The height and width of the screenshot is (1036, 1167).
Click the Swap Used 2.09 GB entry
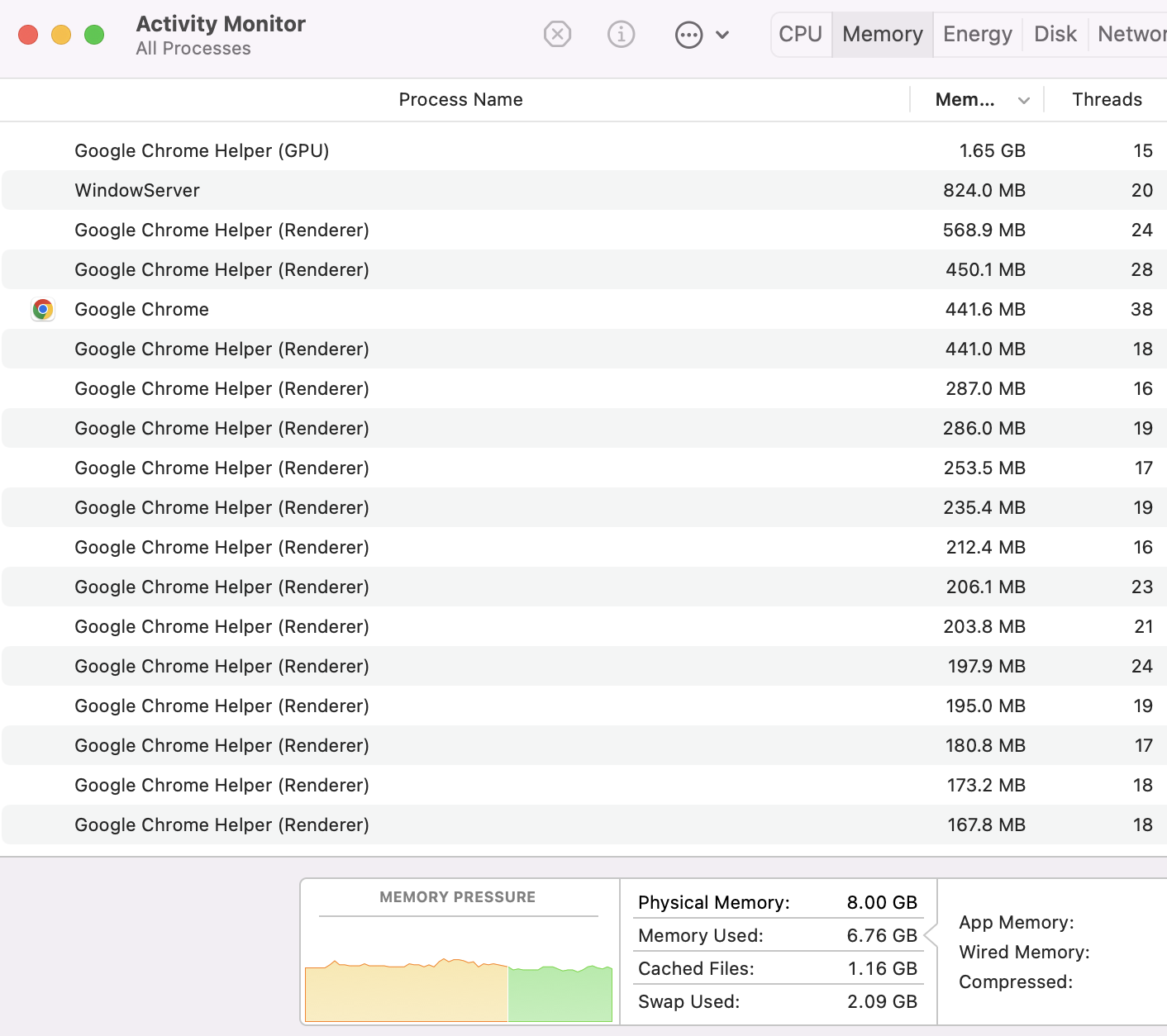tap(778, 1001)
